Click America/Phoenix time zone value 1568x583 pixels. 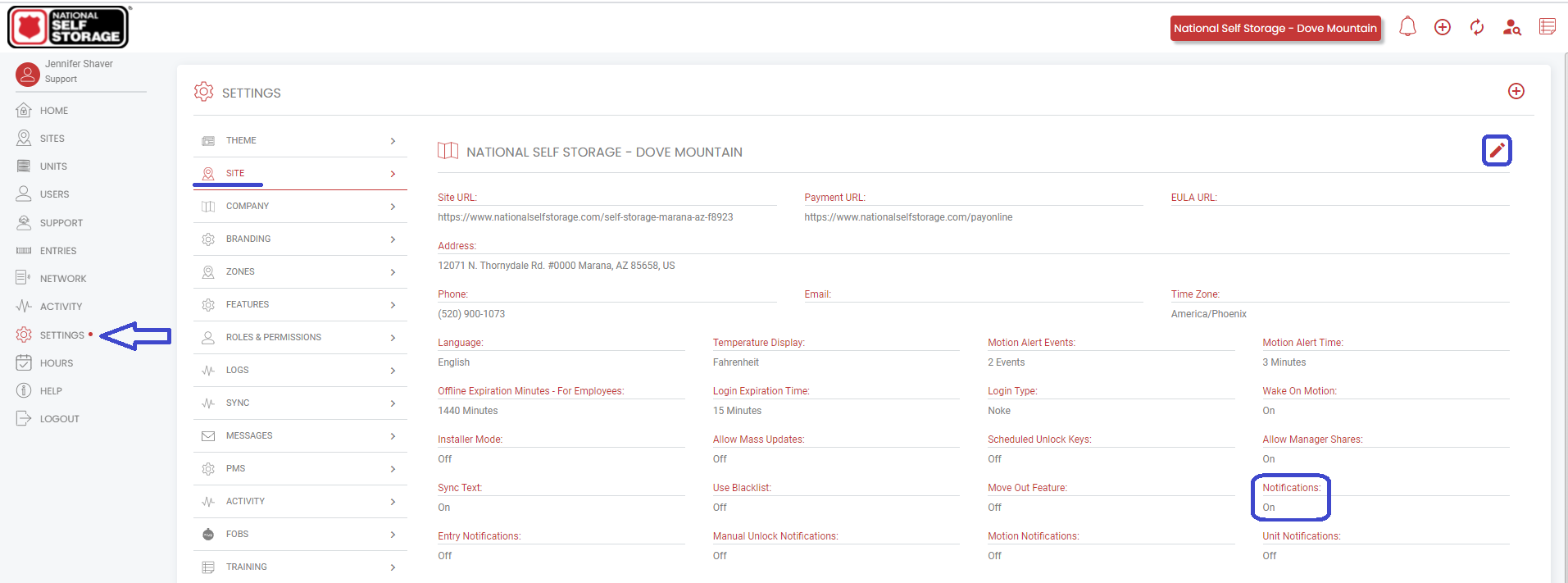(x=1208, y=314)
